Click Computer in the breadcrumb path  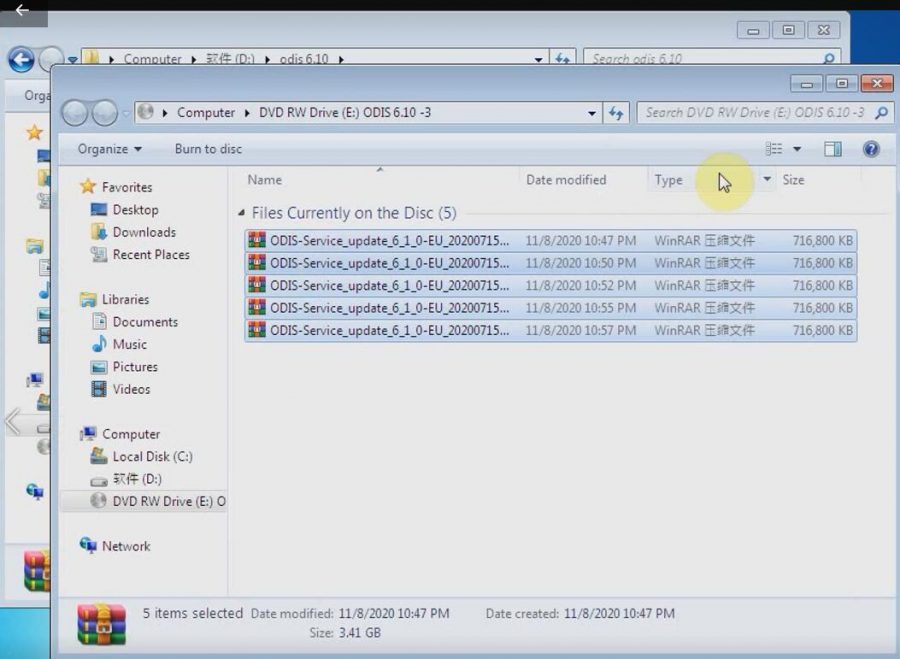pos(206,112)
